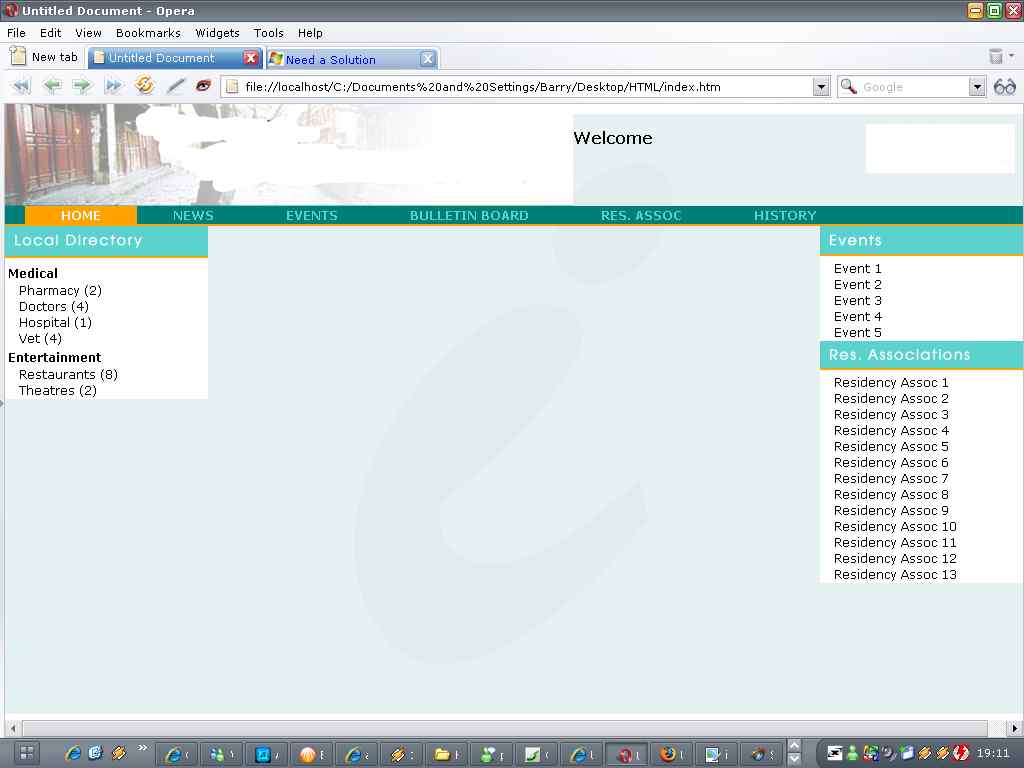Click the Opera taskbar button
The width and height of the screenshot is (1024, 768).
coord(625,754)
